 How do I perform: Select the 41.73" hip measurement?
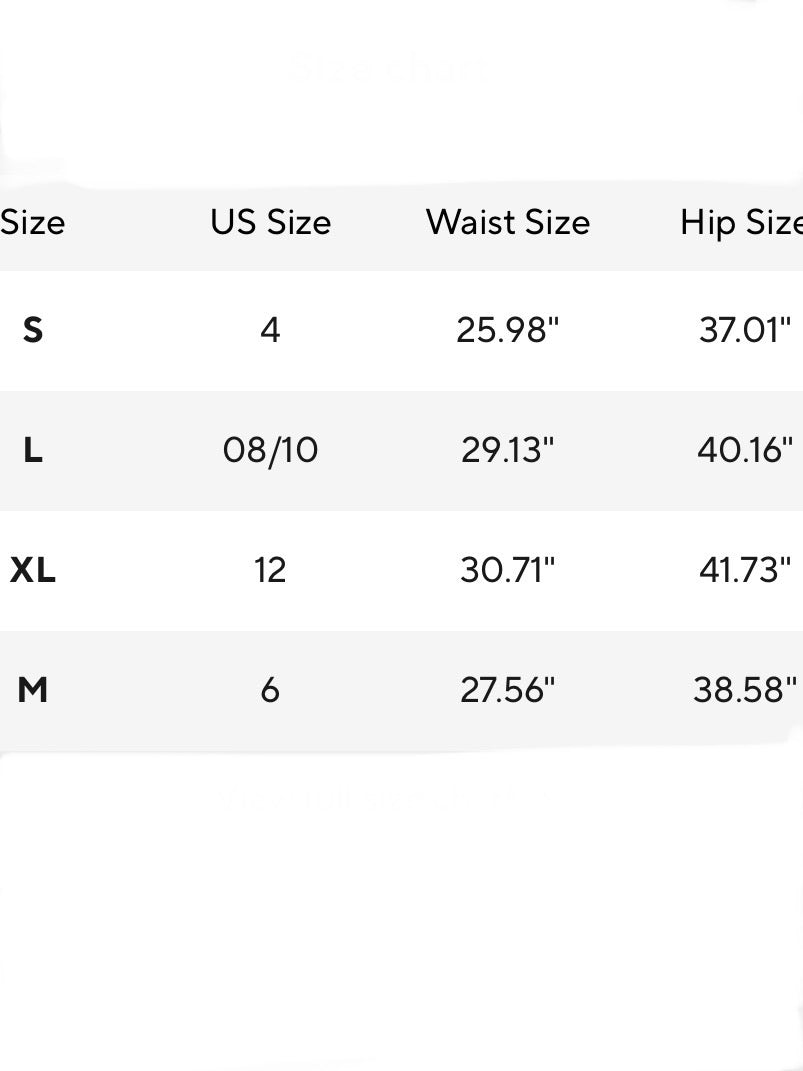[x=745, y=570]
